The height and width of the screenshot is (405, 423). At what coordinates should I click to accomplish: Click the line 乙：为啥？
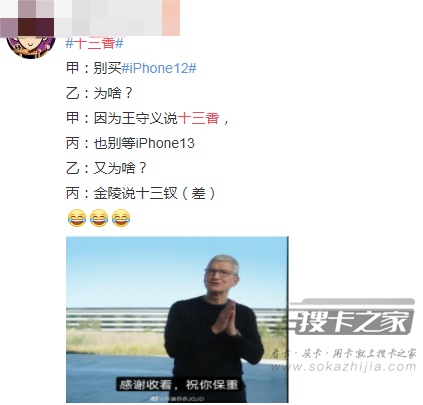99,93
